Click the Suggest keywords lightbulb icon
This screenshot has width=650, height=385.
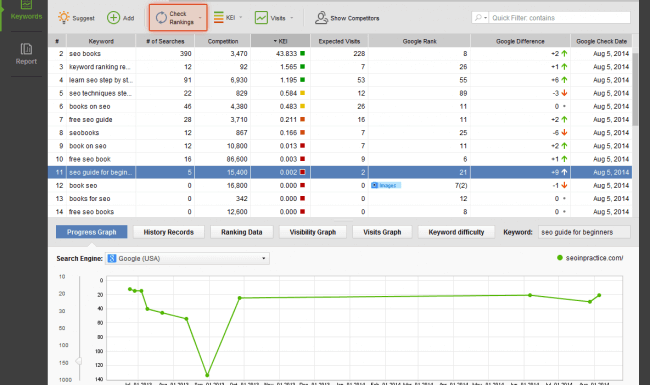click(64, 17)
